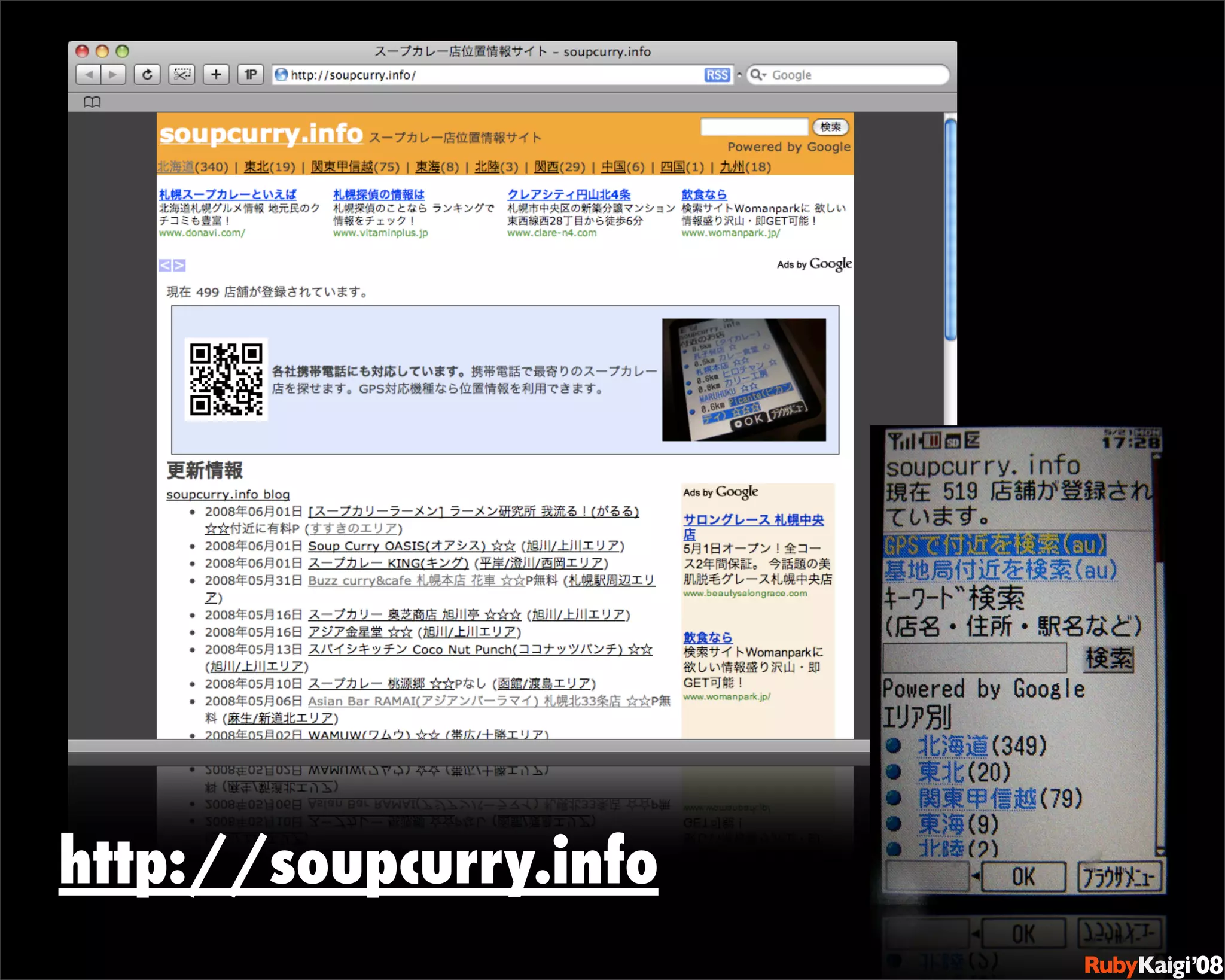Click next ad arrow button
The width and height of the screenshot is (1225, 980).
click(179, 265)
